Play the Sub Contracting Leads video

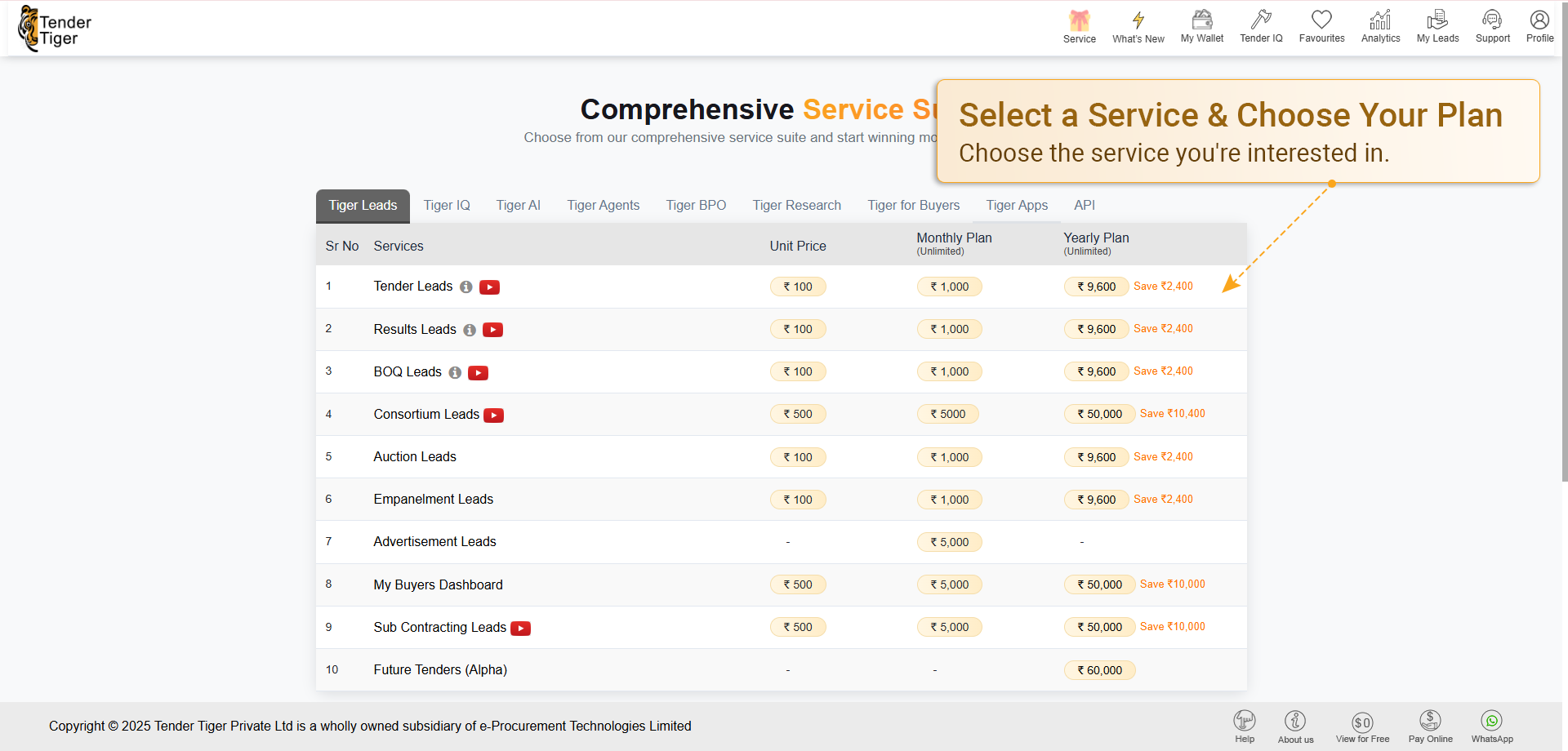tap(520, 629)
